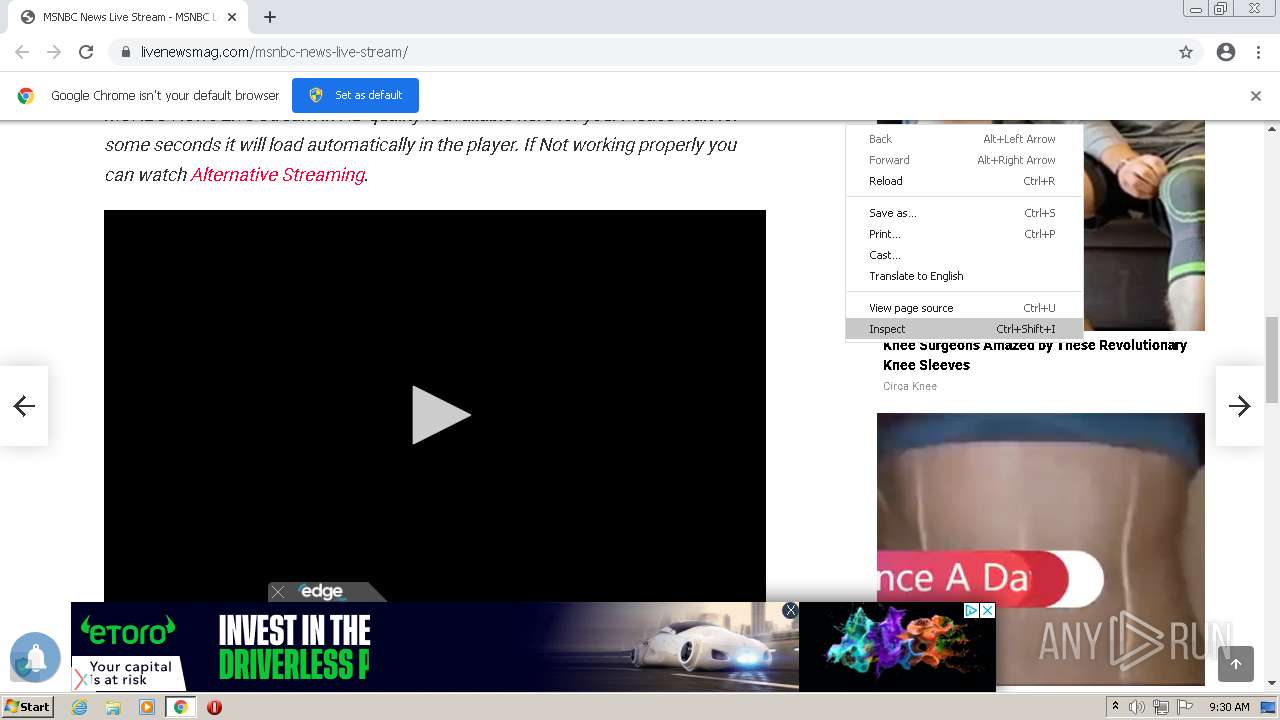This screenshot has height=720, width=1280.
Task: Click the red stop-shield taskbar icon
Action: coord(214,707)
